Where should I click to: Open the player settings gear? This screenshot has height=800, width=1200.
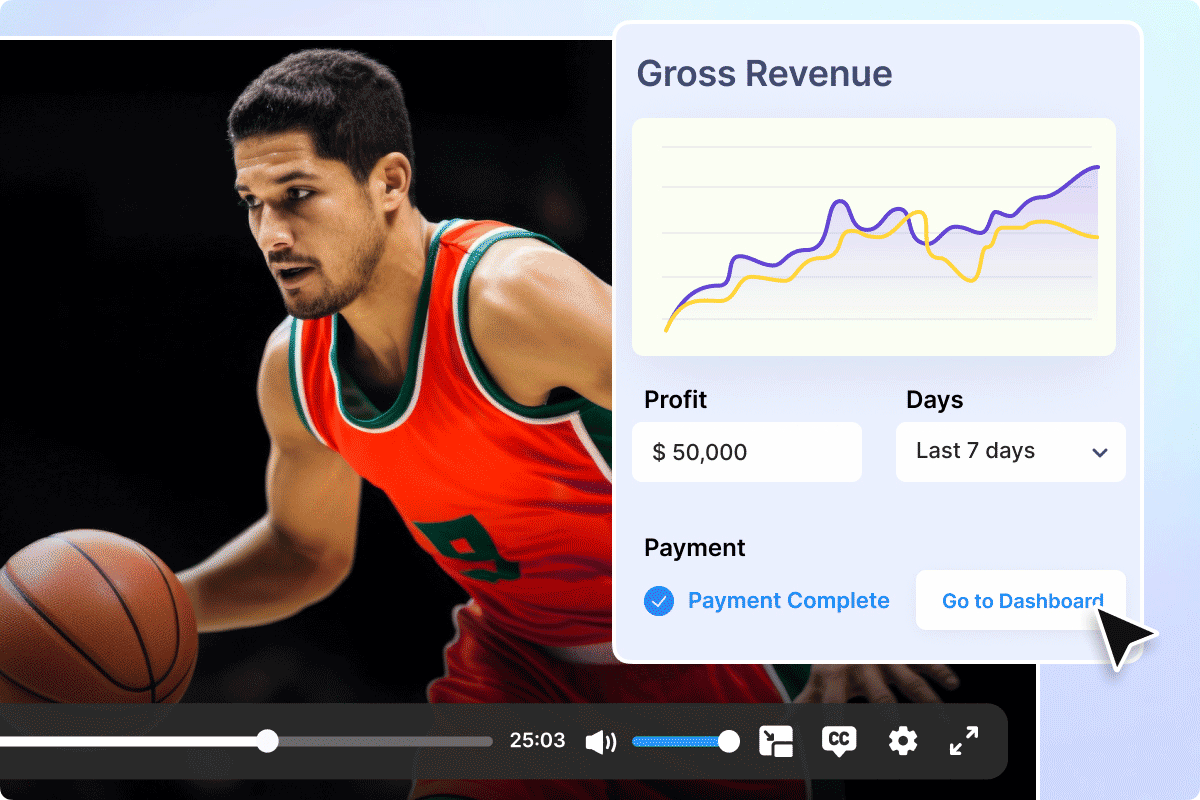[x=903, y=741]
